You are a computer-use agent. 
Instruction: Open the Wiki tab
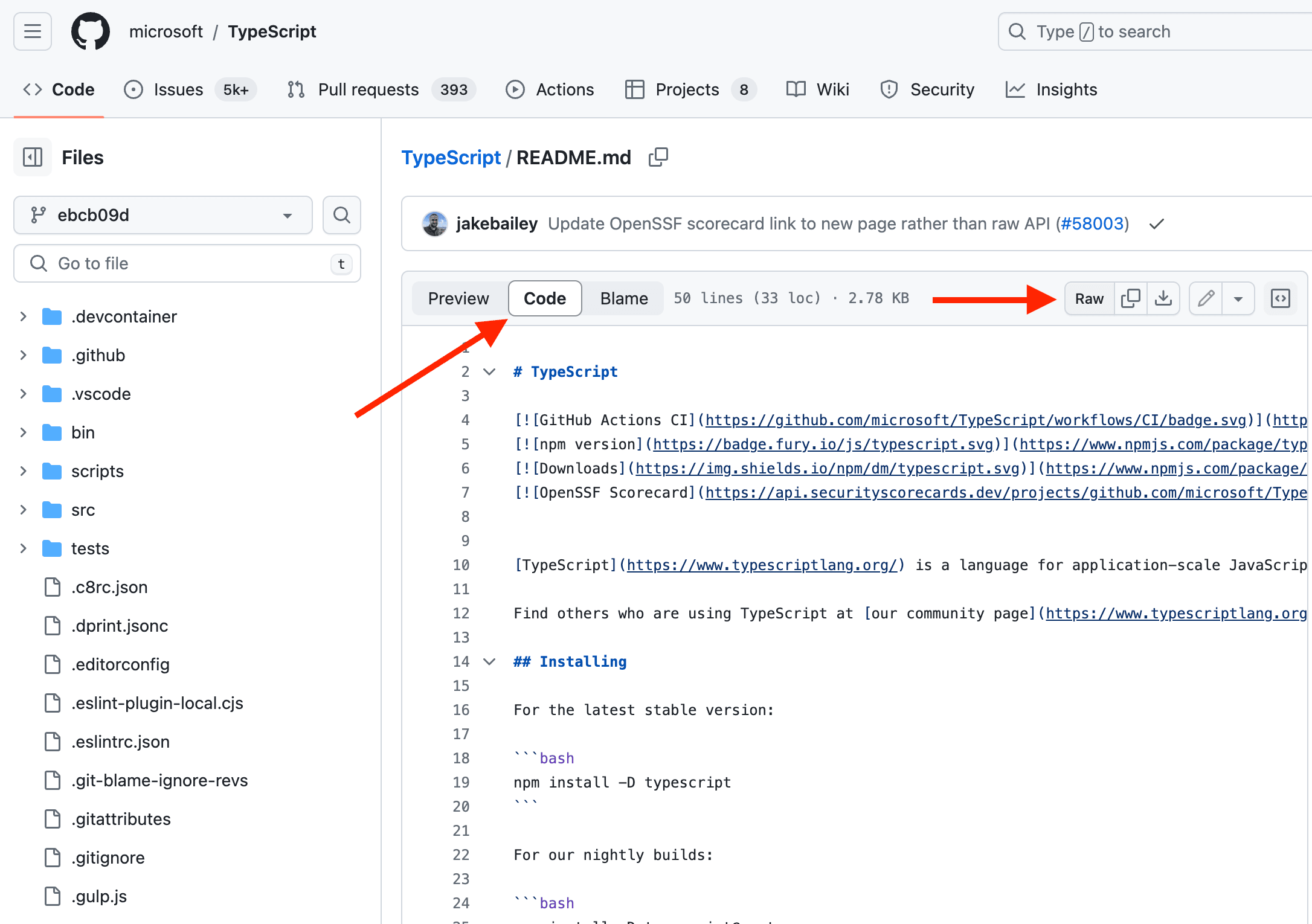tap(818, 89)
